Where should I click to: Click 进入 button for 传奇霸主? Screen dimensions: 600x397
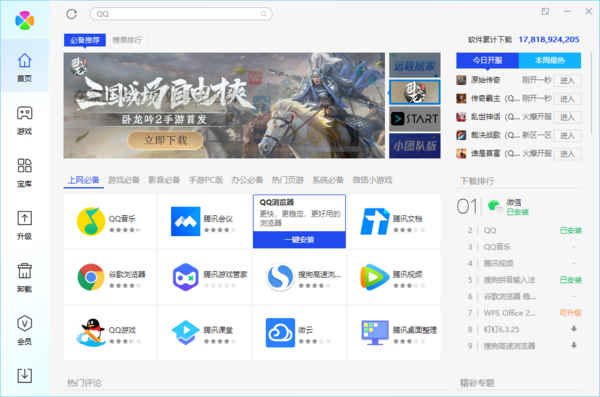tap(567, 99)
